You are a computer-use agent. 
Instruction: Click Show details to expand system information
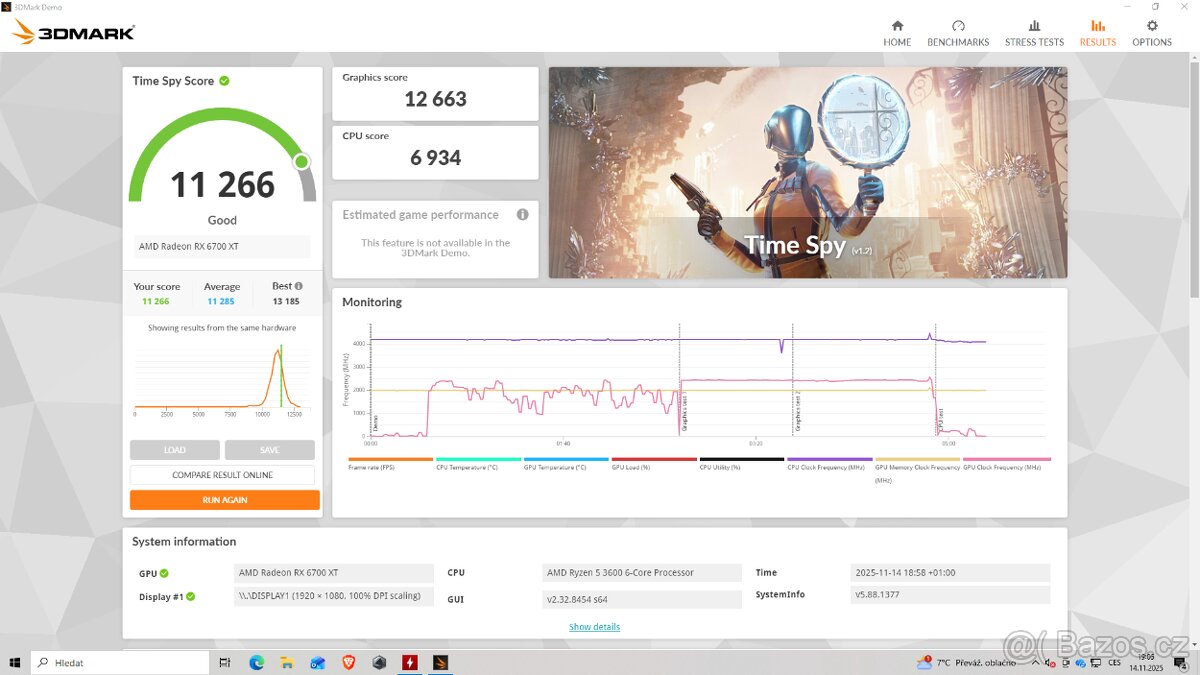coord(593,626)
